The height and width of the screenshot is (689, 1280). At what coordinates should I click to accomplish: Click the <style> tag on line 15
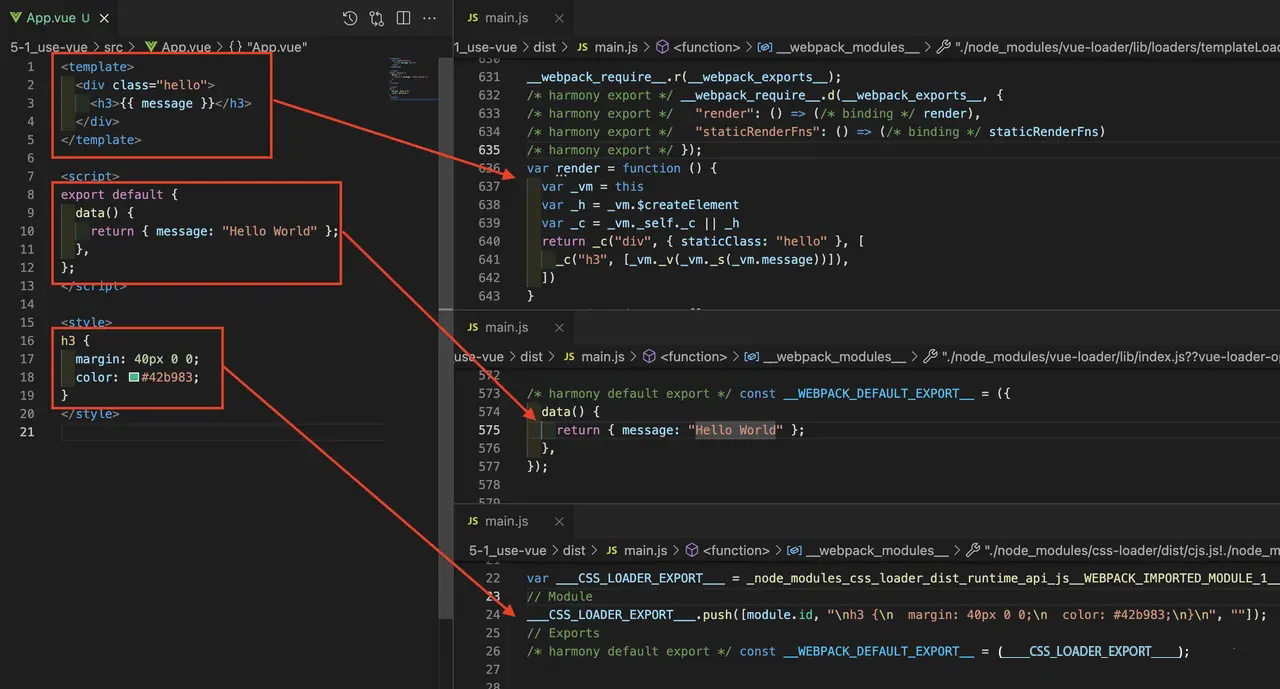point(86,323)
